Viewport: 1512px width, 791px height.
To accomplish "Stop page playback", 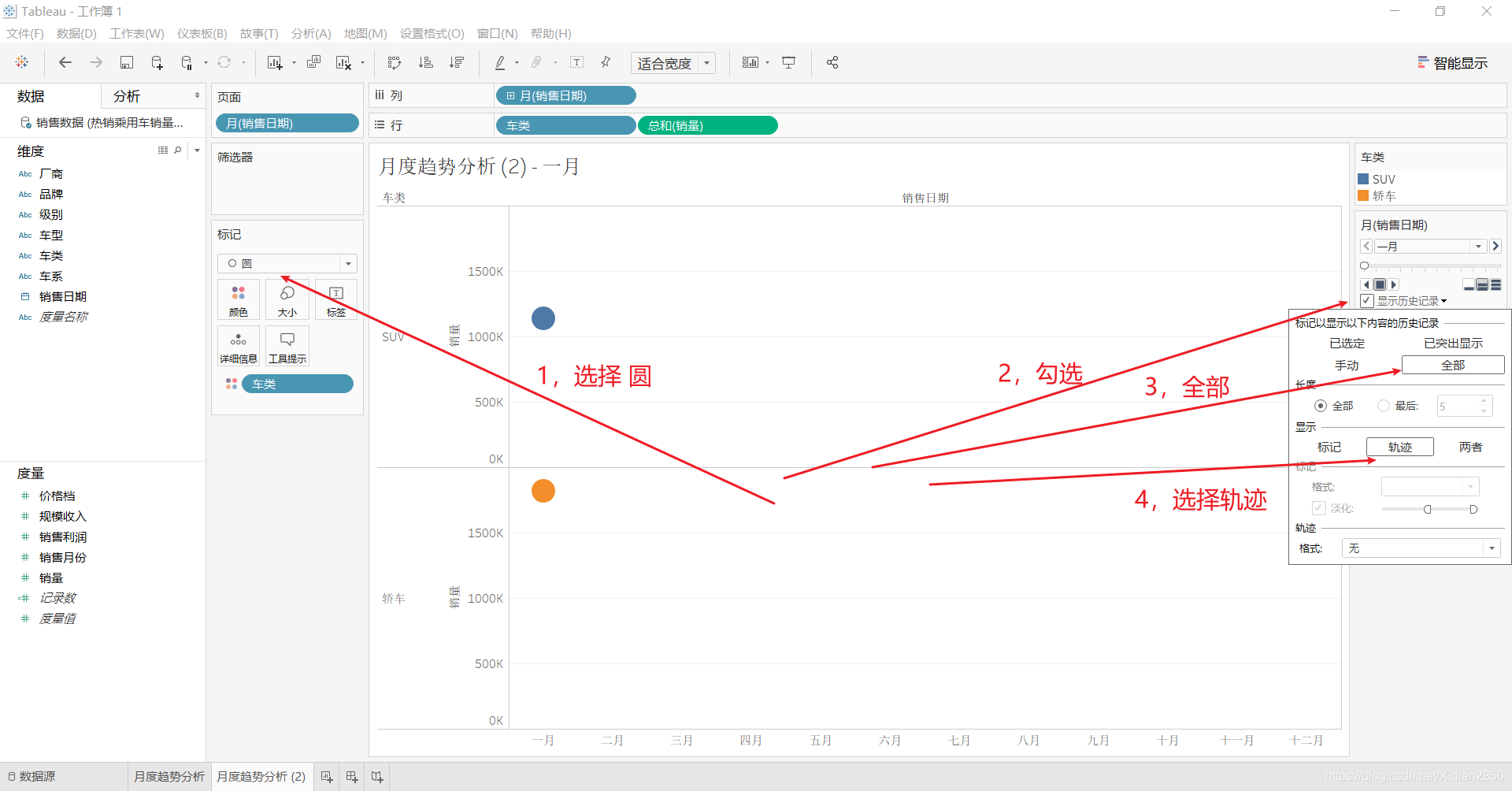I will click(x=1380, y=284).
